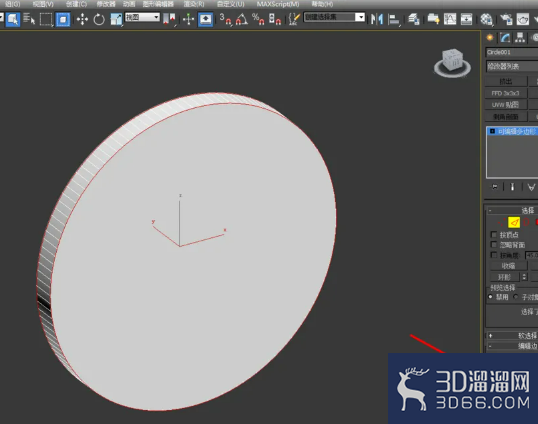Toggle the Spinner Snap button
This screenshot has height=424, width=538.
275,19
